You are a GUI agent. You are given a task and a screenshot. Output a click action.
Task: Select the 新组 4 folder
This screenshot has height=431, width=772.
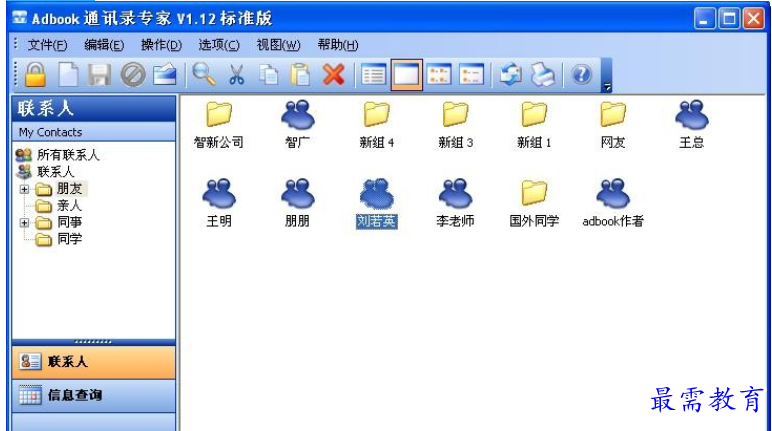(376, 125)
